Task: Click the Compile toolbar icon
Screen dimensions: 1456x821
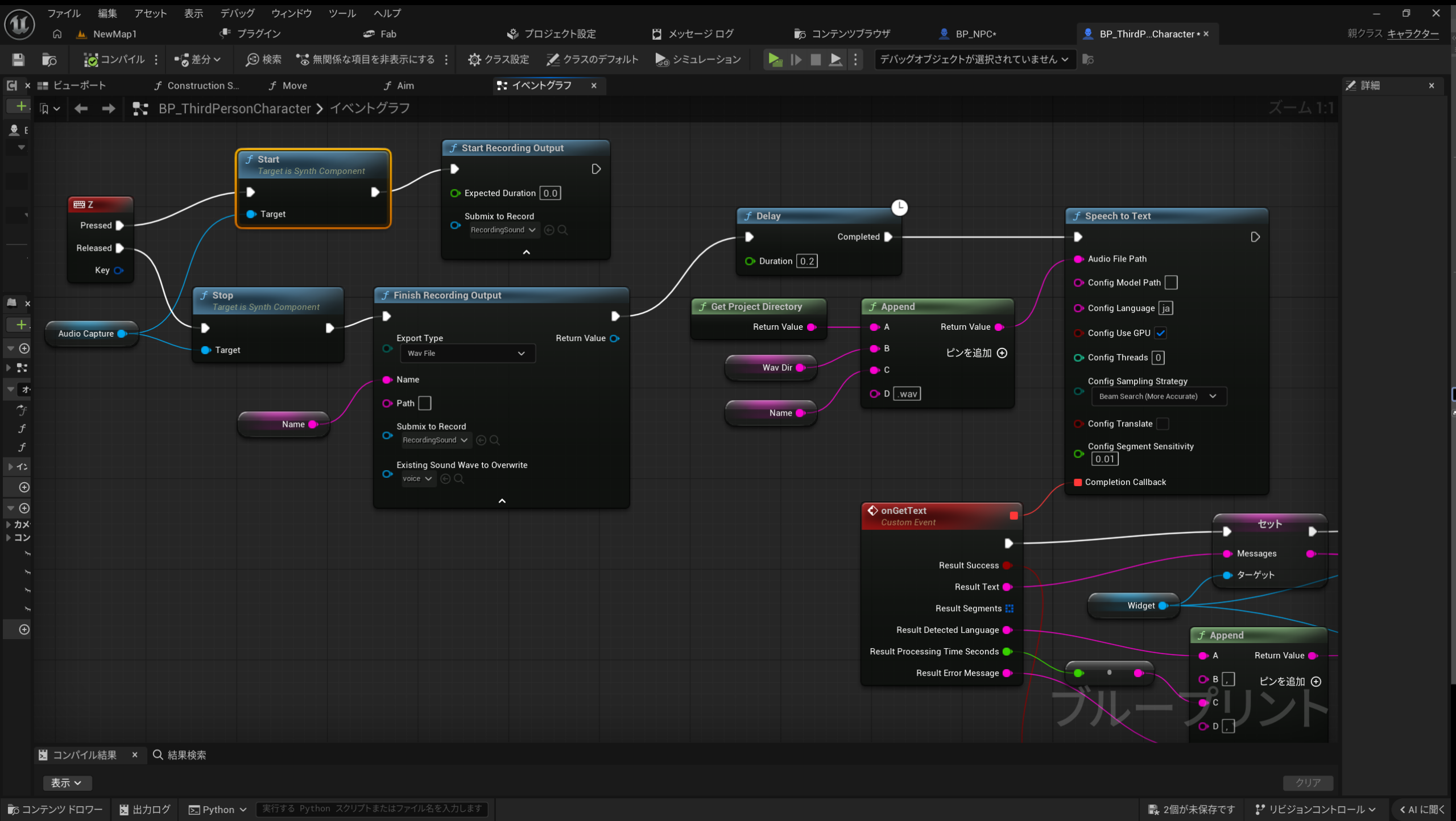Action: pyautogui.click(x=91, y=60)
